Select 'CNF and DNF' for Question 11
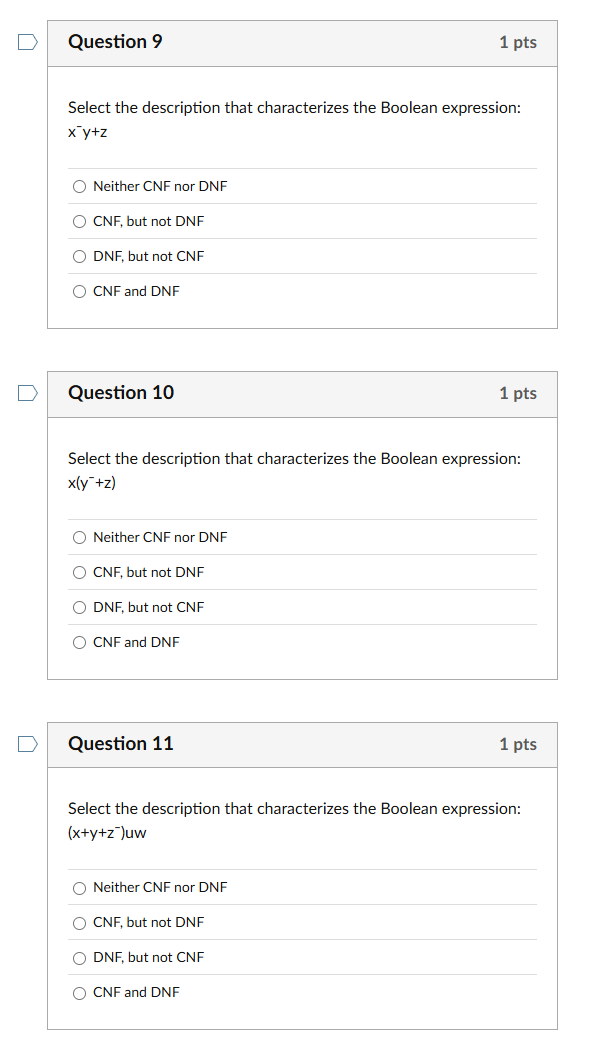 [x=79, y=992]
